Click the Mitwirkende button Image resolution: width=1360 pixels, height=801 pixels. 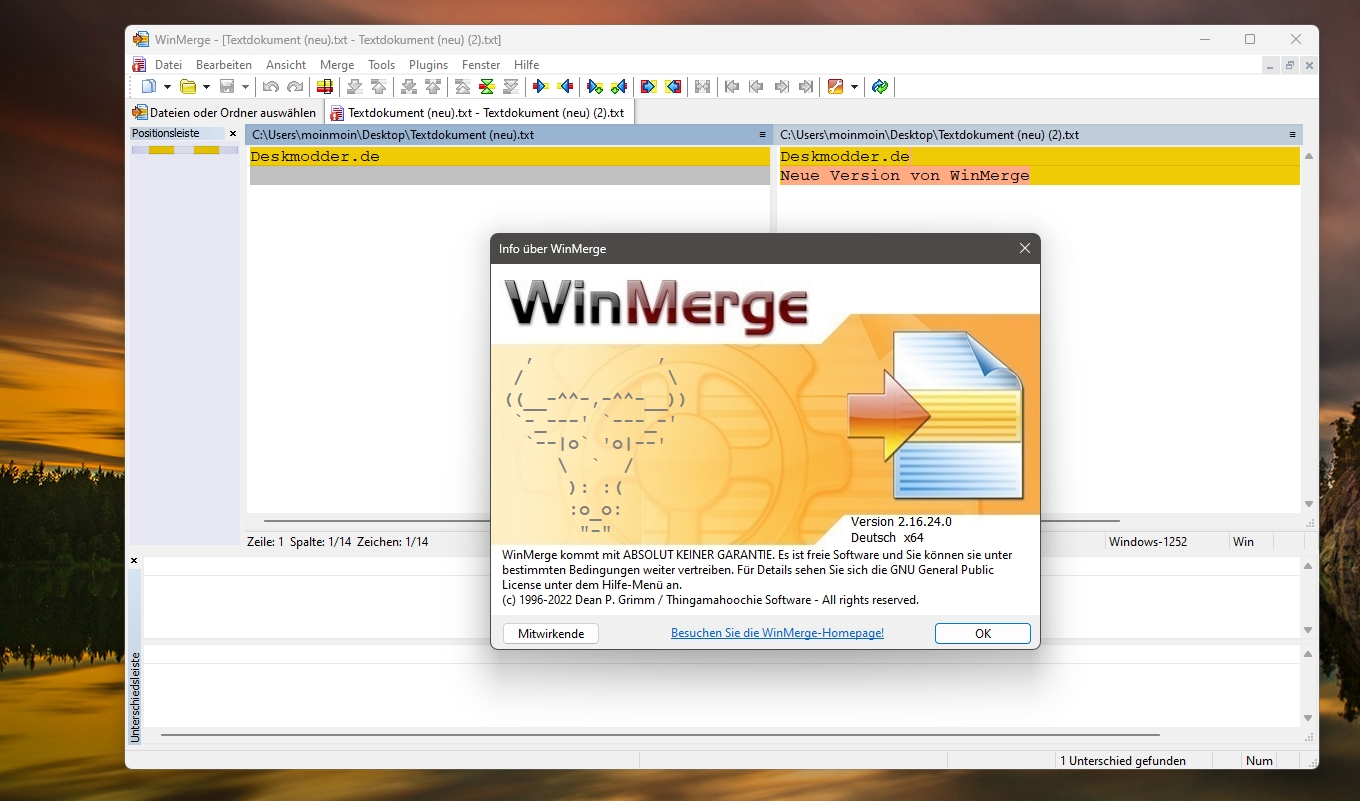click(x=551, y=633)
